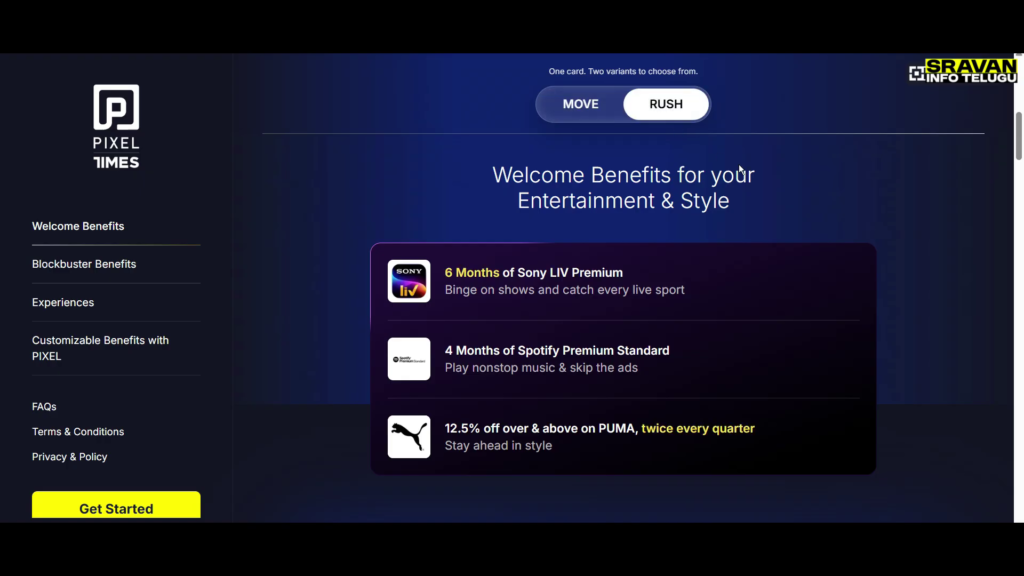Go to Blockbuster Benefits section
The height and width of the screenshot is (576, 1024).
coord(84,264)
